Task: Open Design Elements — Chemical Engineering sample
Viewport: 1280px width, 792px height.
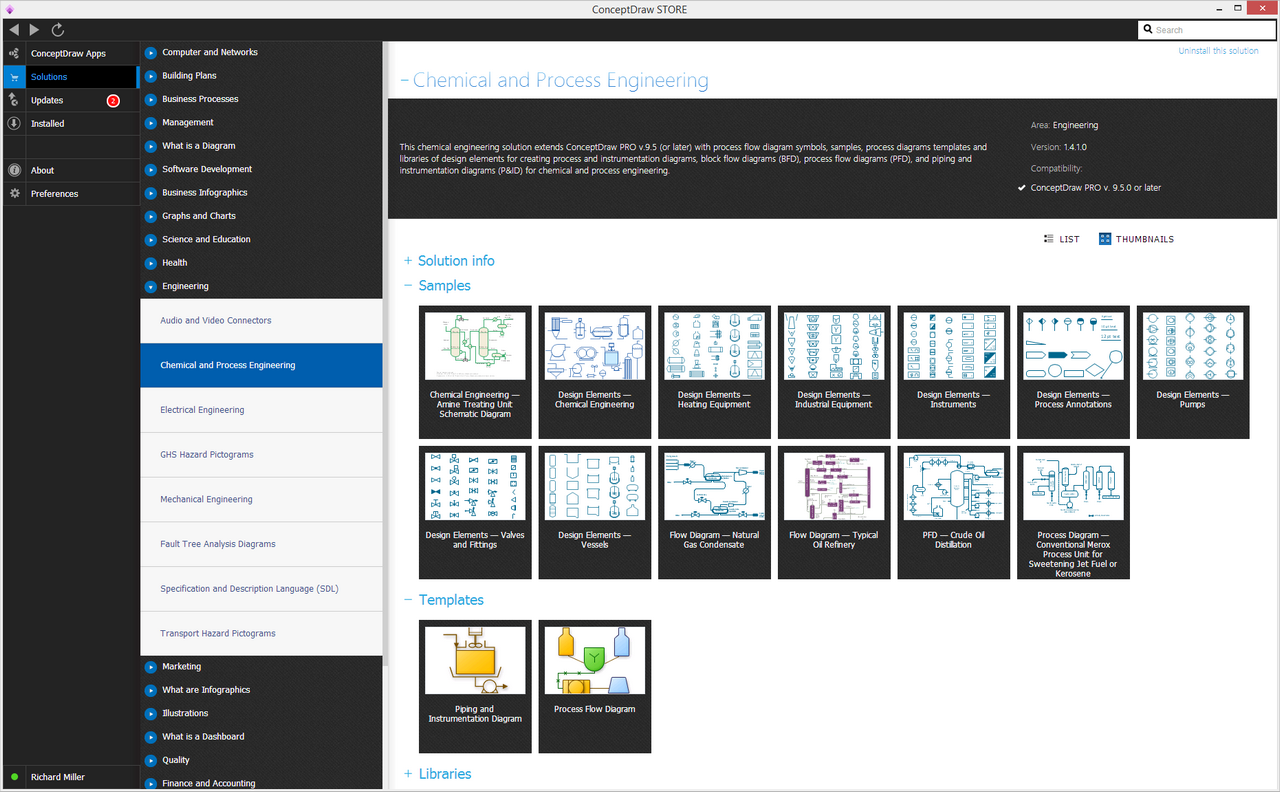Action: coord(595,372)
